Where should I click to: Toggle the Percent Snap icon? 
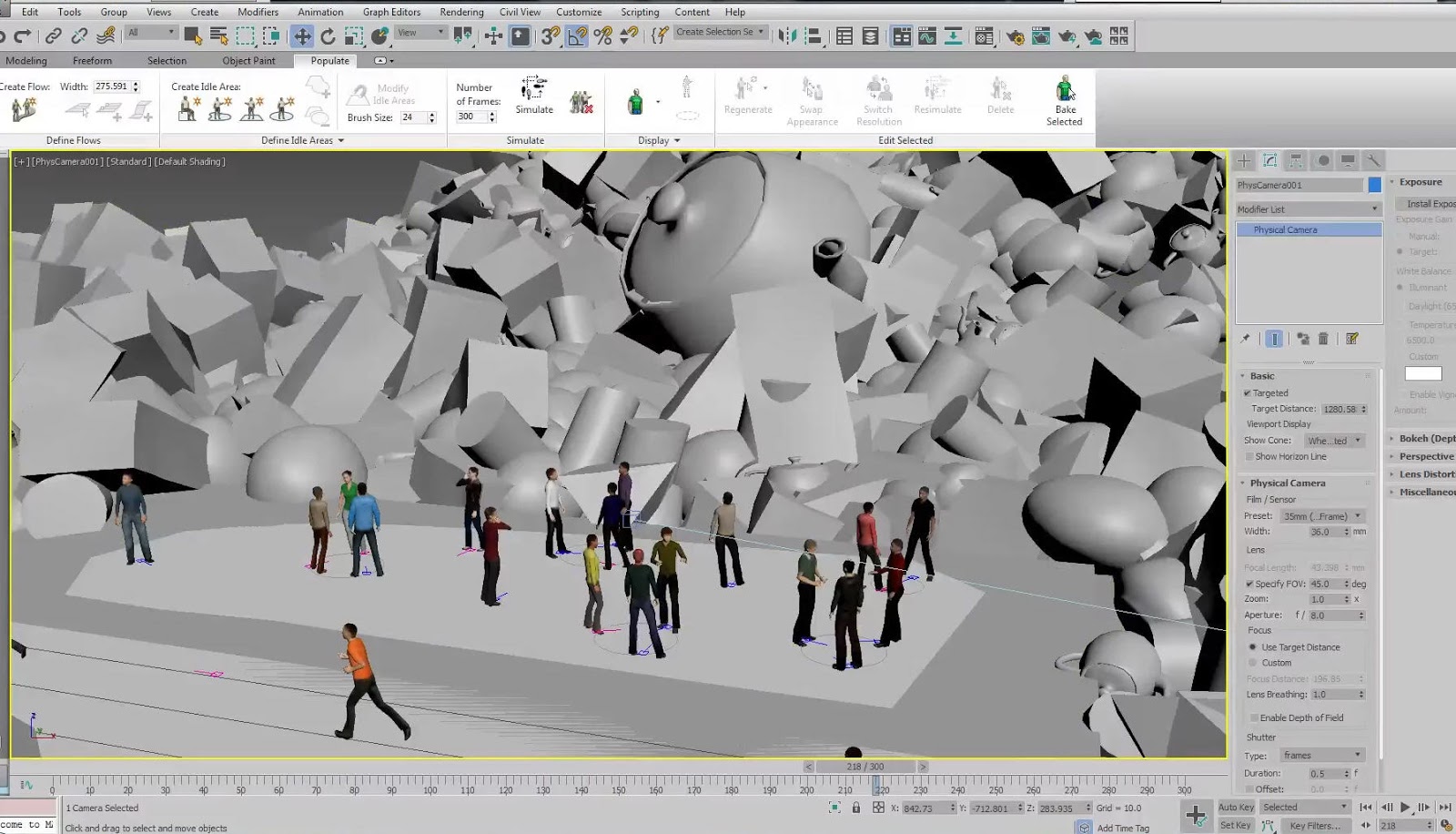click(602, 36)
